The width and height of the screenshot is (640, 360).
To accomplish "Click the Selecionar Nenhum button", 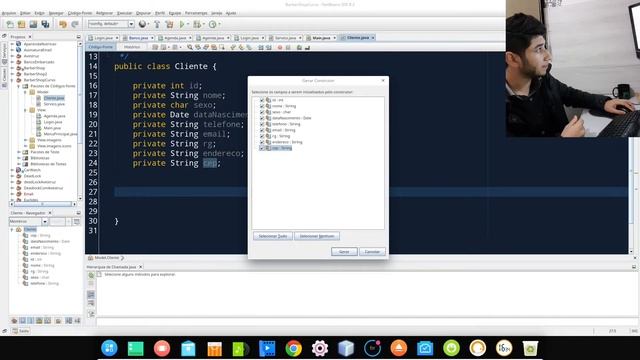I will 317,236.
